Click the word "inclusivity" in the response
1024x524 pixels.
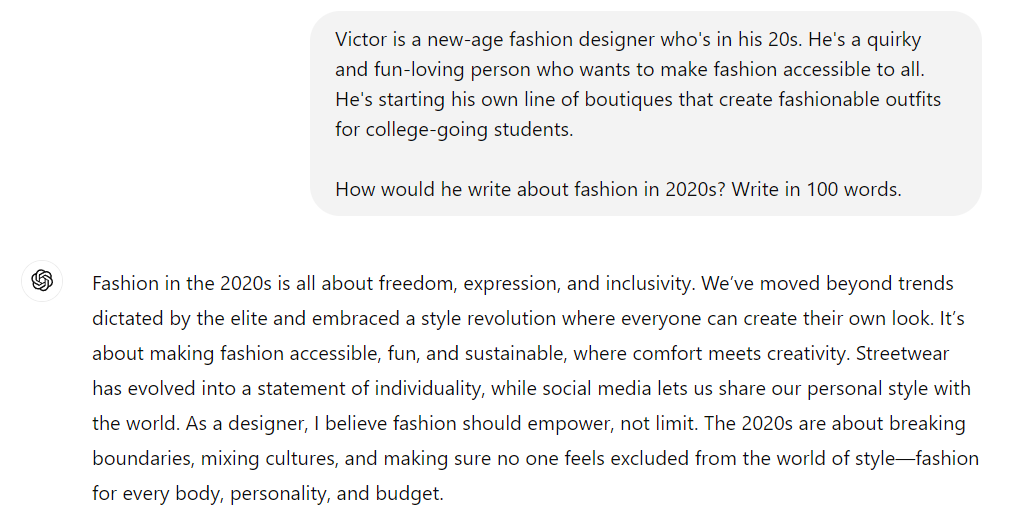point(648,284)
